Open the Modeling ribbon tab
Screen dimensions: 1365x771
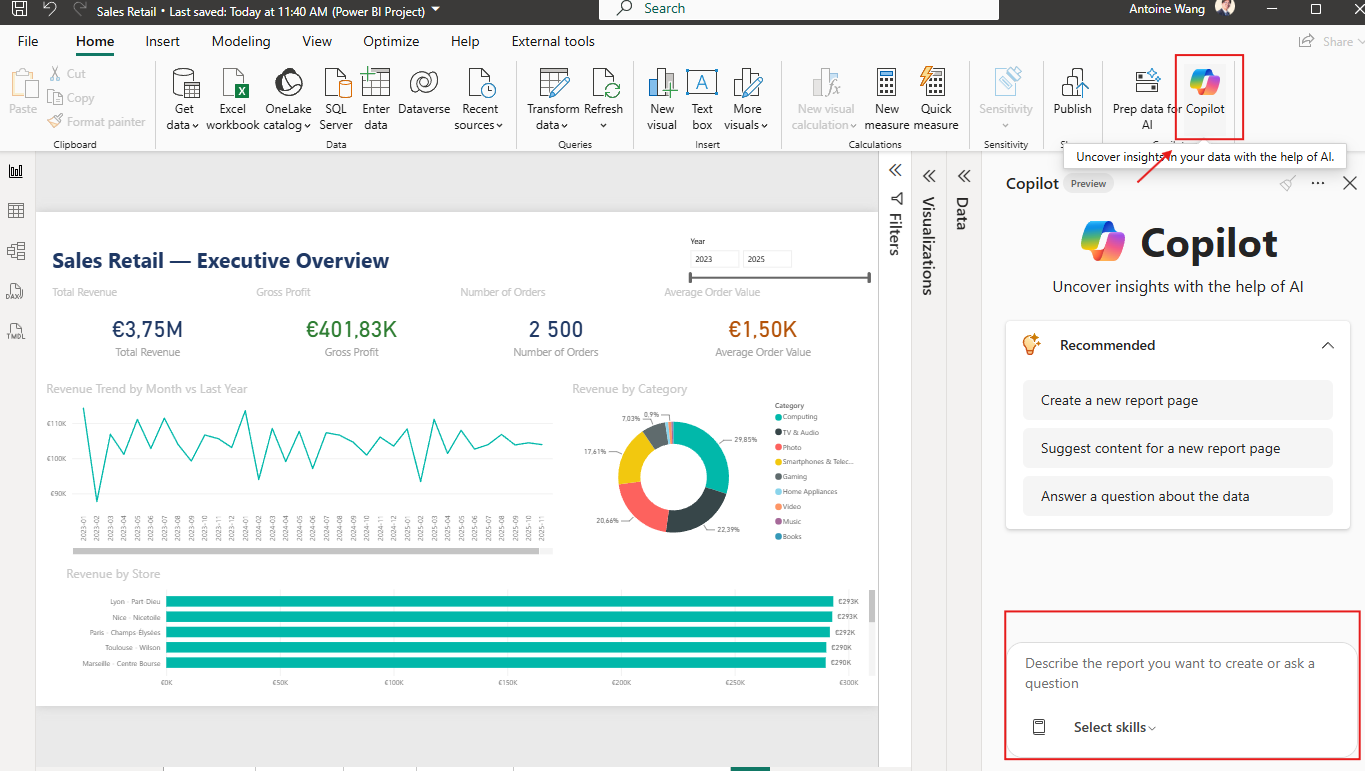tap(241, 41)
